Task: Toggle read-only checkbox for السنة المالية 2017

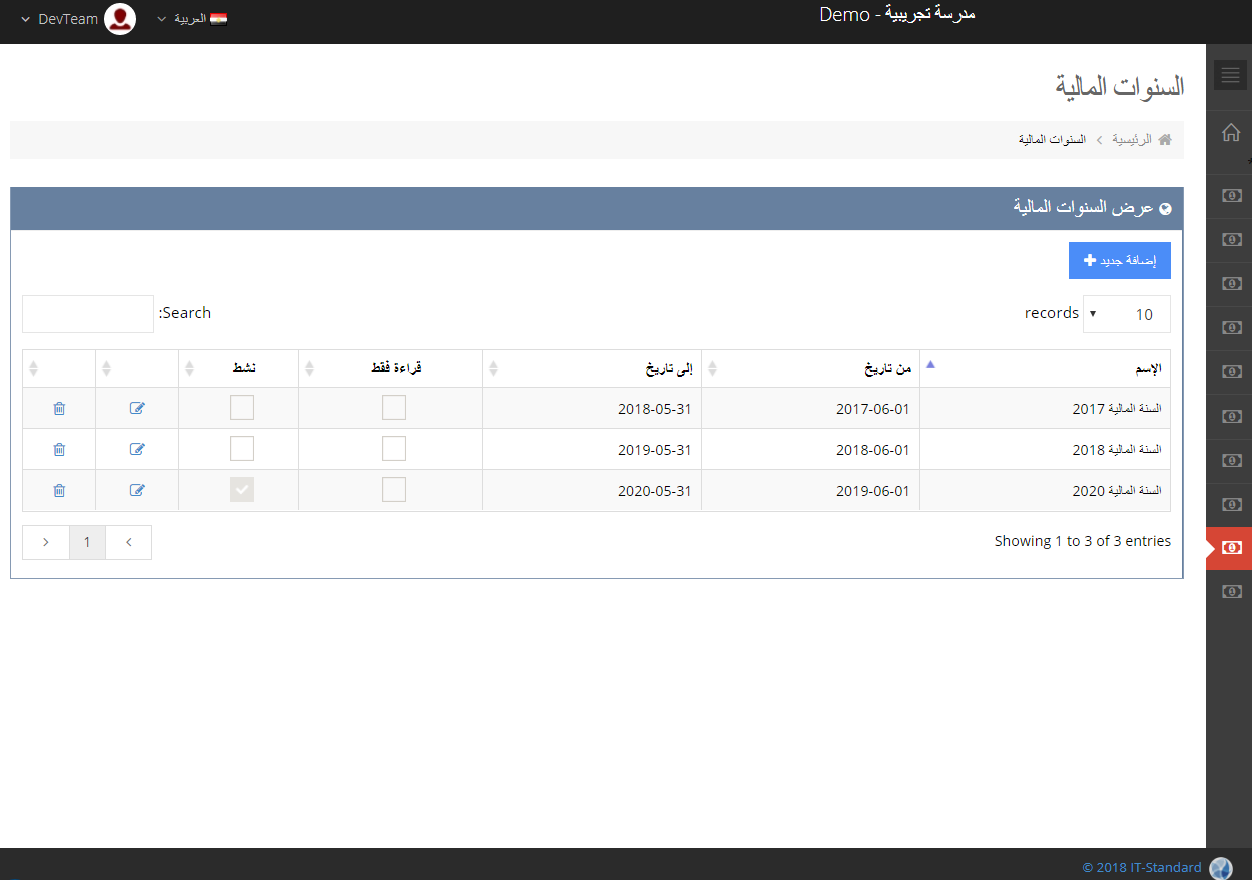Action: pos(394,408)
